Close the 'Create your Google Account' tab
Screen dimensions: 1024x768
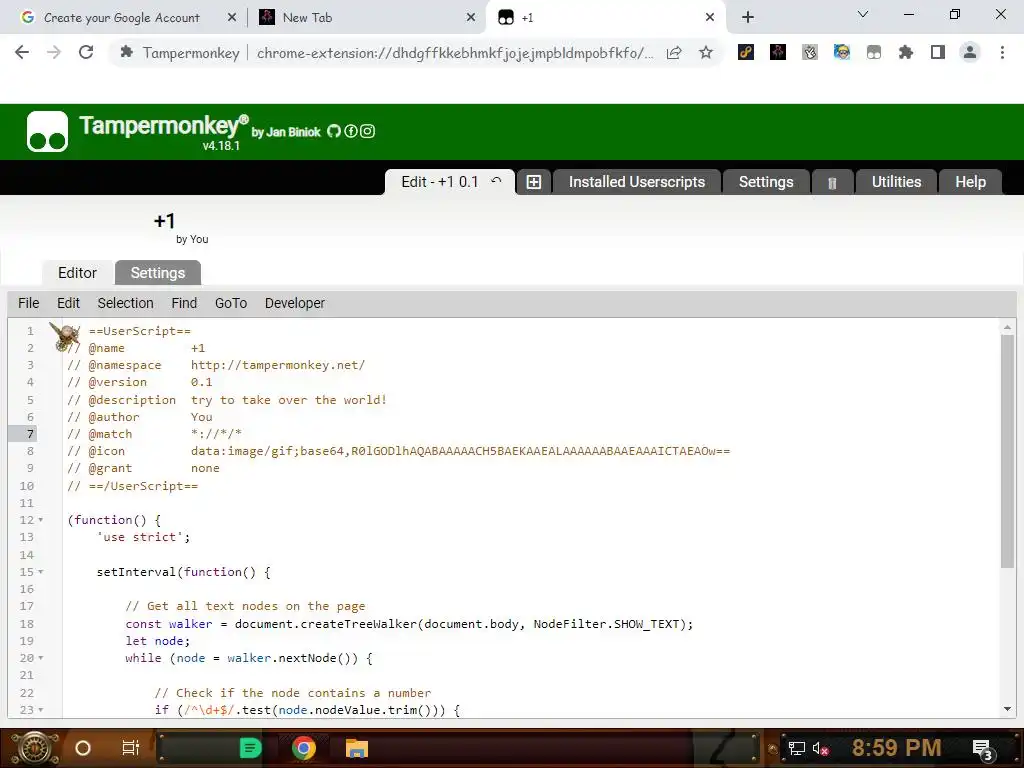[x=232, y=18]
